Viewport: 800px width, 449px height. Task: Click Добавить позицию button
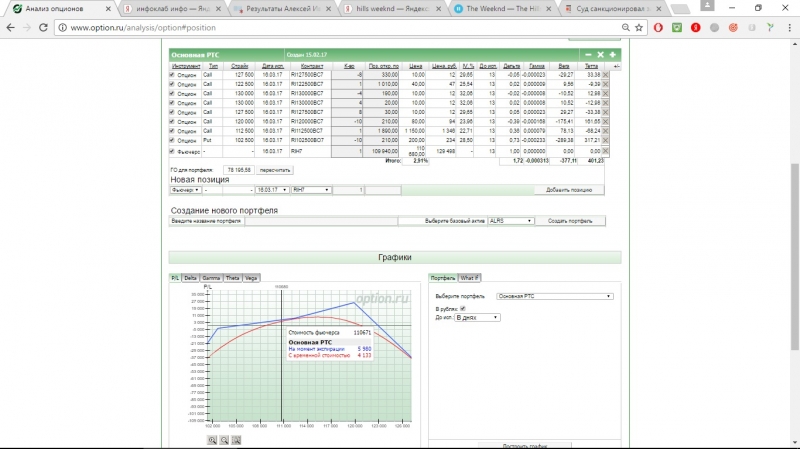(569, 190)
